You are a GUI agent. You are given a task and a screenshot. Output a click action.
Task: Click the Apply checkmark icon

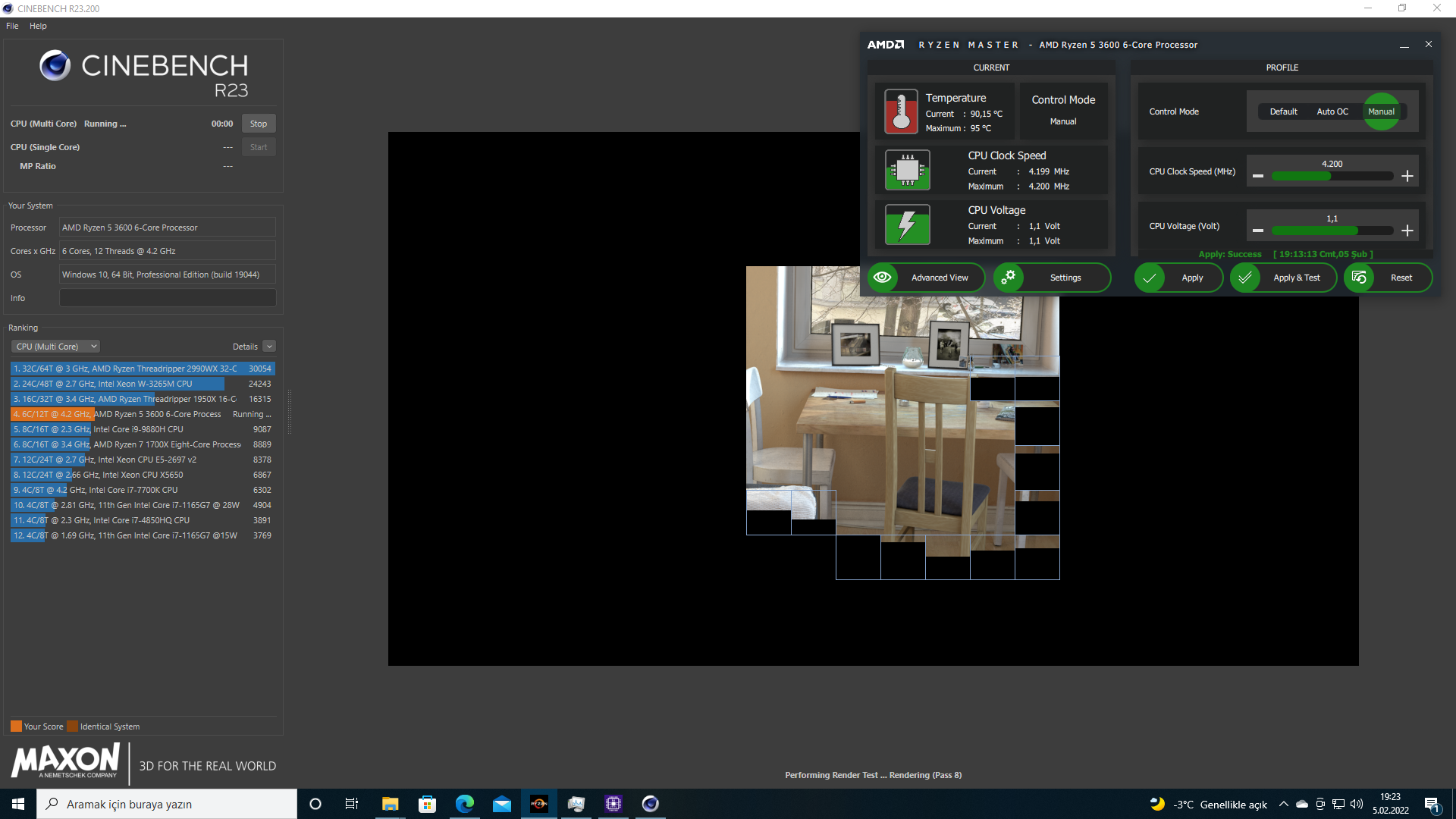pyautogui.click(x=1150, y=278)
